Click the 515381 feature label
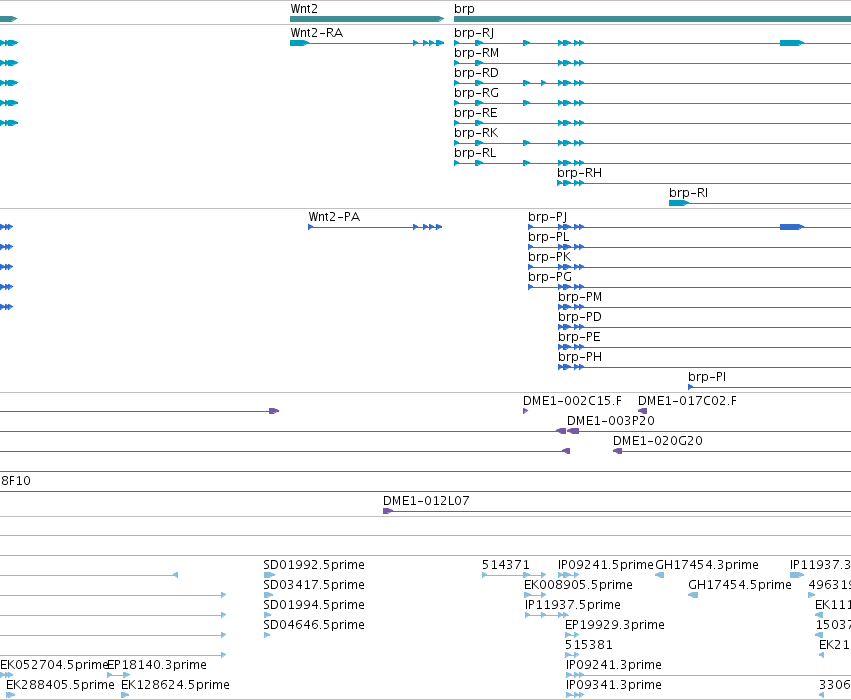Image resolution: width=851 pixels, height=700 pixels. pyautogui.click(x=589, y=645)
